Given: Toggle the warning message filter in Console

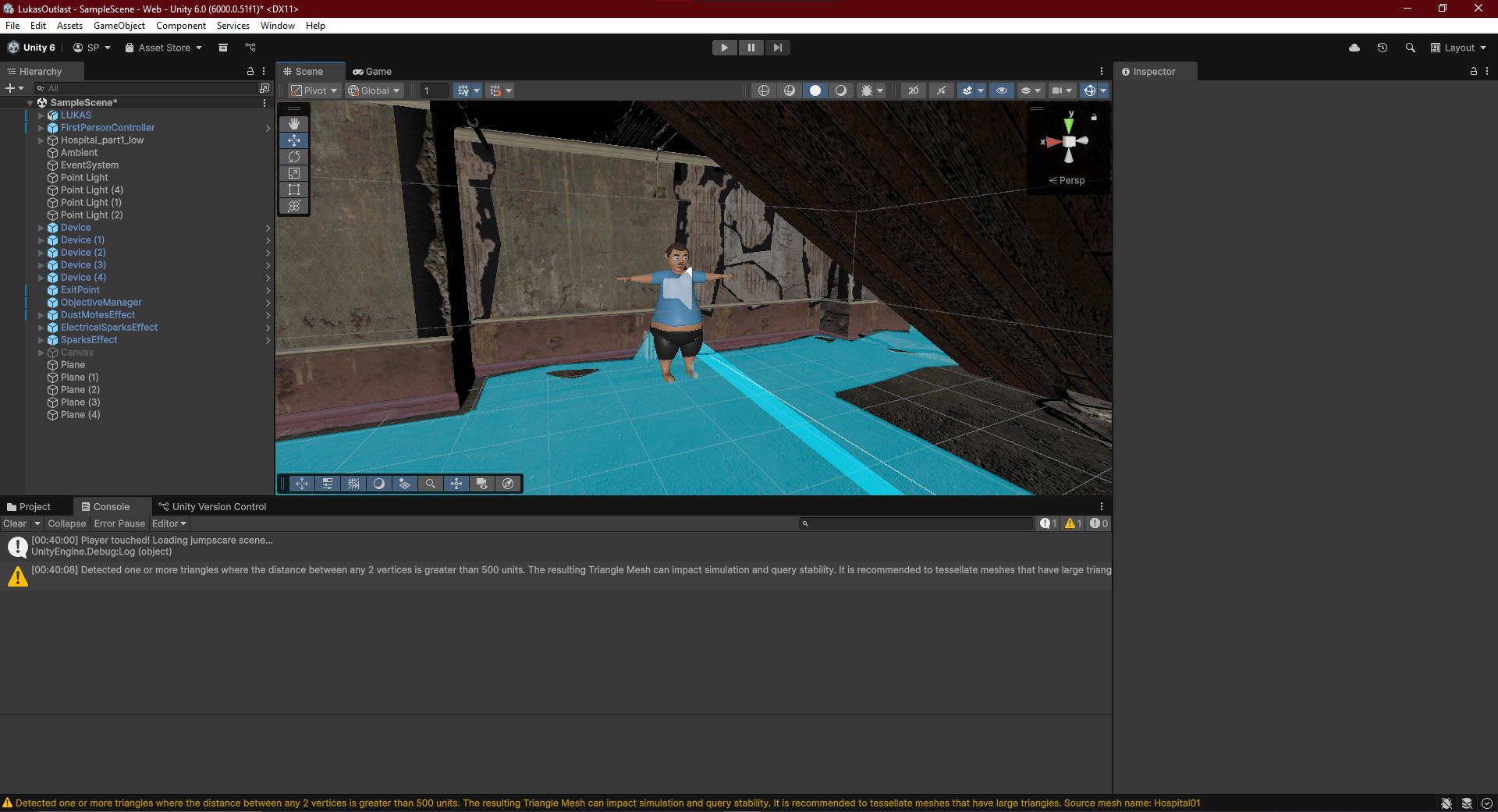Looking at the screenshot, I should (x=1074, y=523).
